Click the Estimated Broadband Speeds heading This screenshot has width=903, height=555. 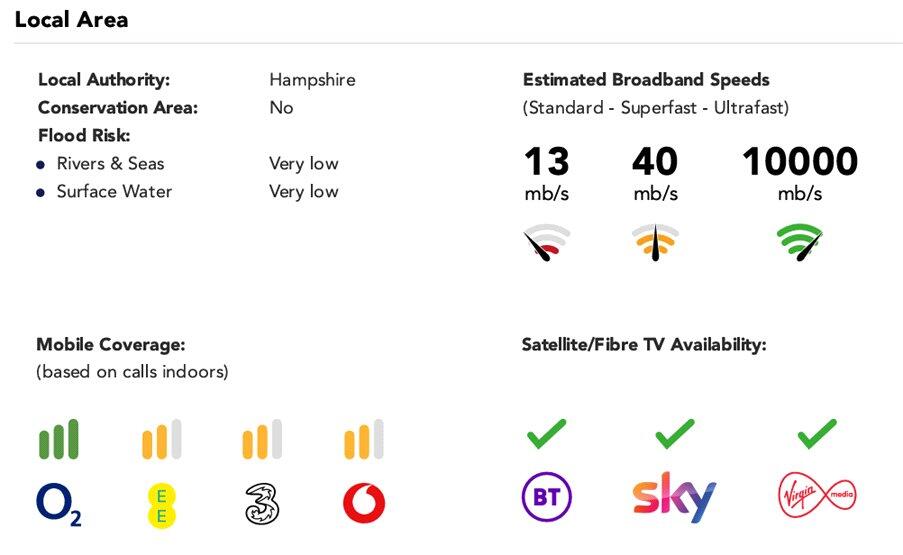click(646, 80)
